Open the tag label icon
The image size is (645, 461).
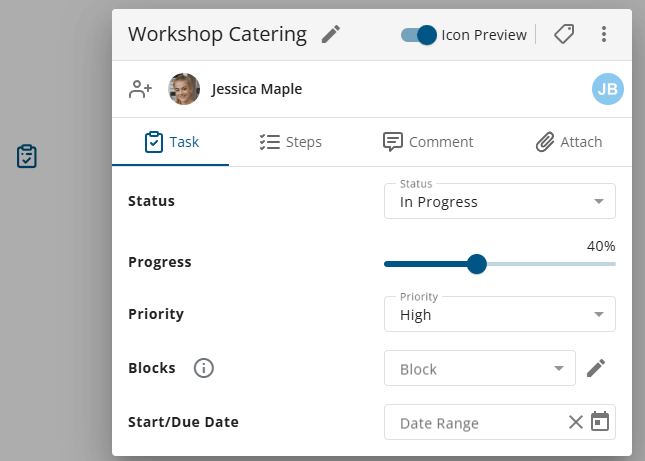[x=564, y=35]
